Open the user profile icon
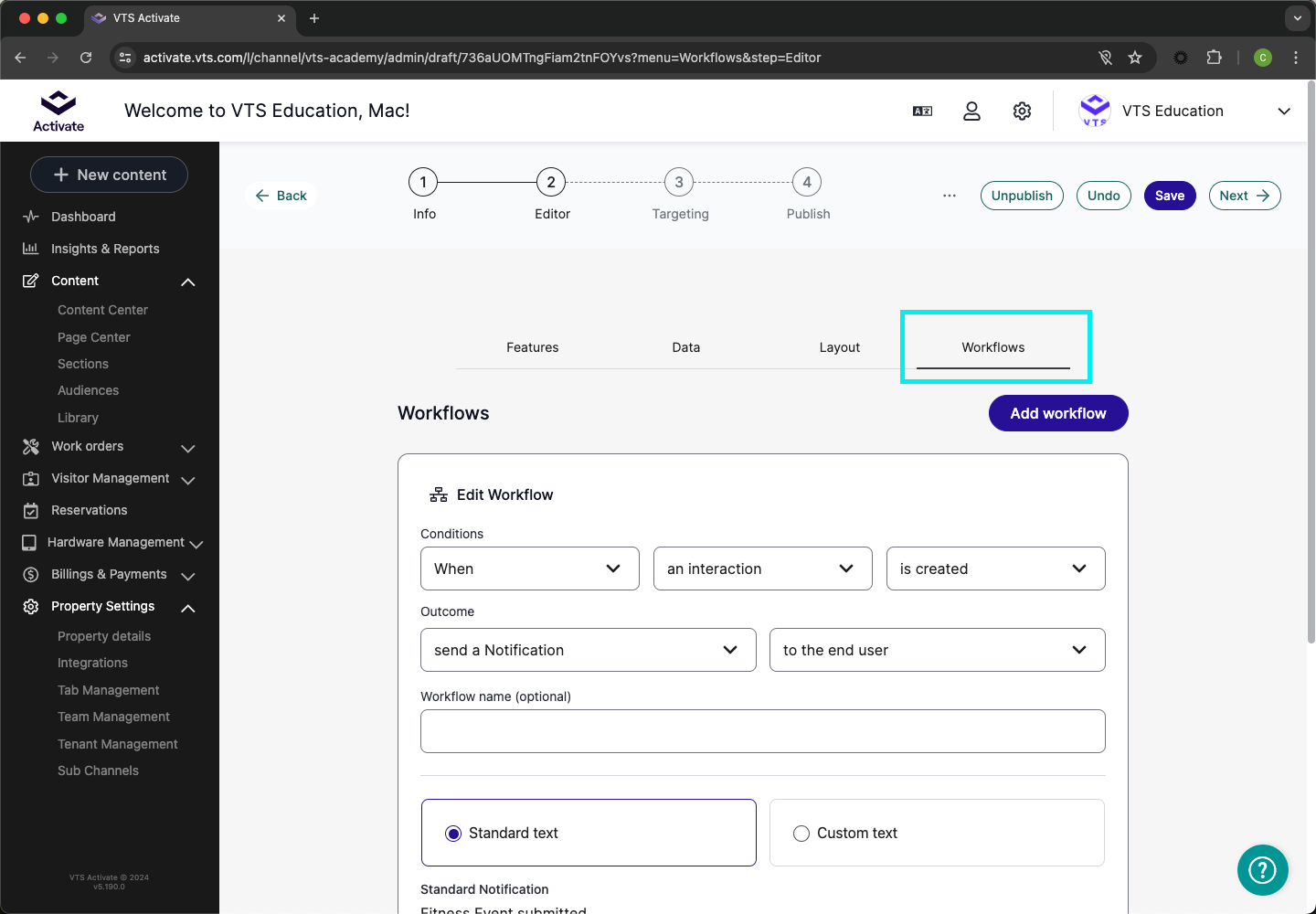The height and width of the screenshot is (914, 1316). coord(971,111)
